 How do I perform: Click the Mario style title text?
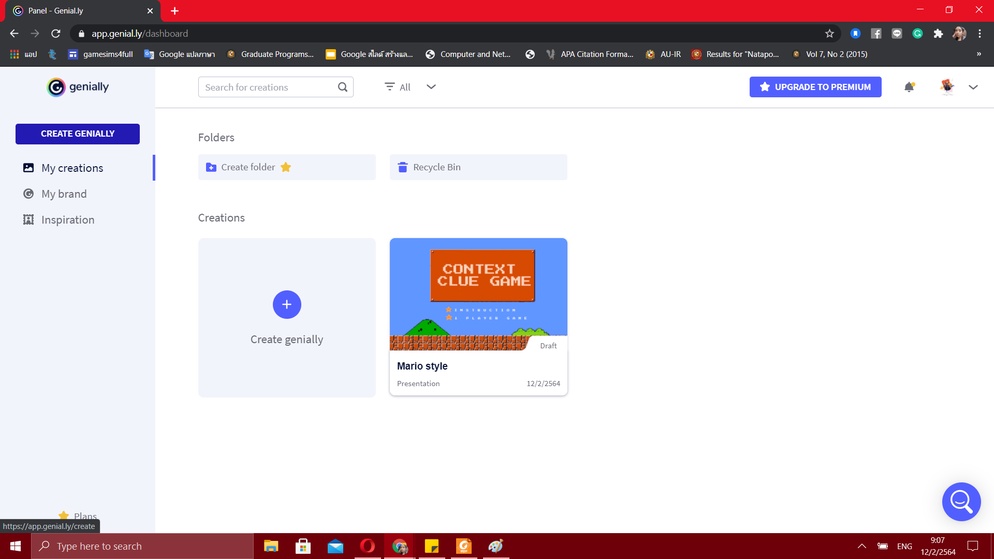coord(422,366)
